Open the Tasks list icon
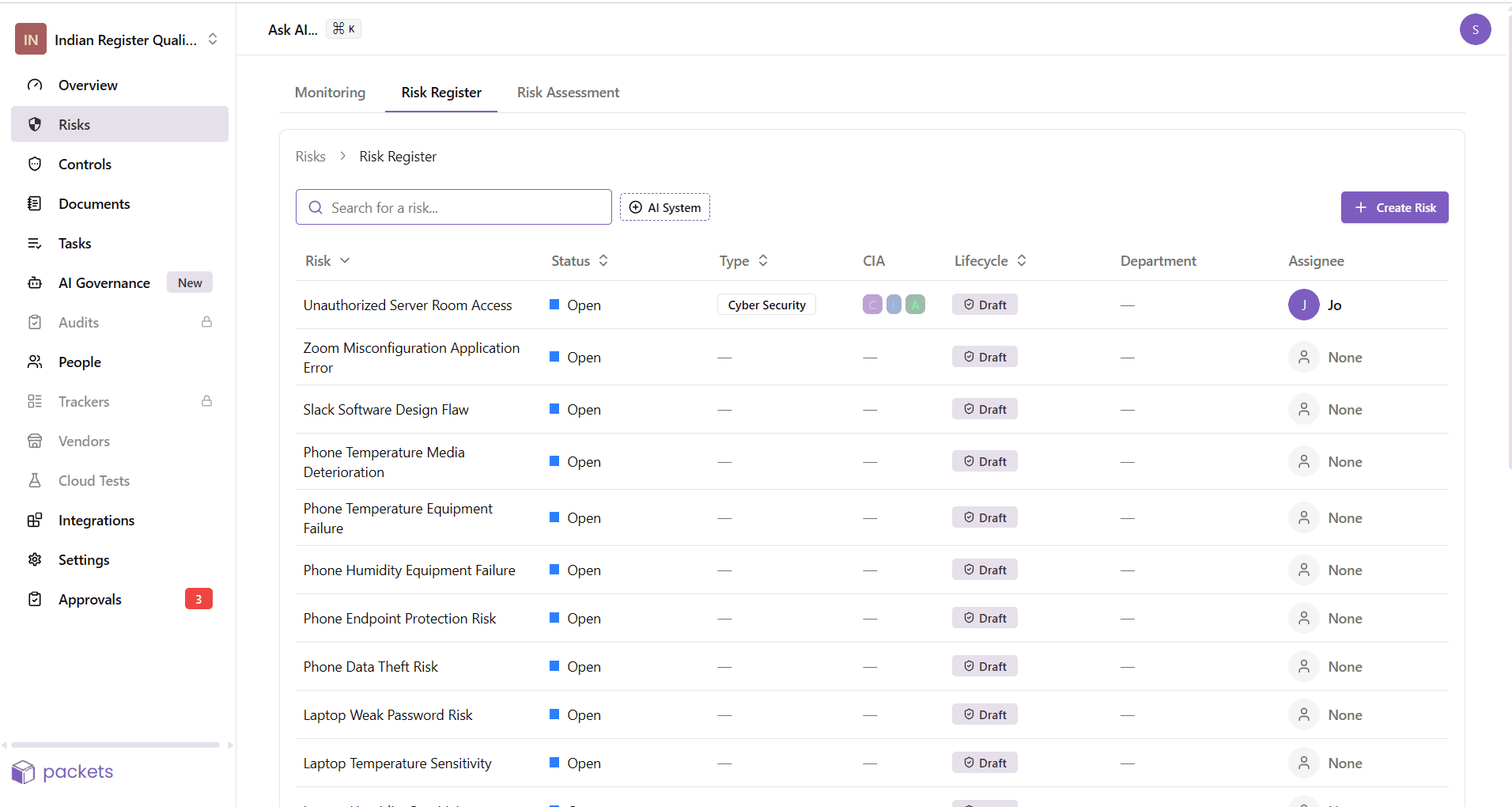 35,243
